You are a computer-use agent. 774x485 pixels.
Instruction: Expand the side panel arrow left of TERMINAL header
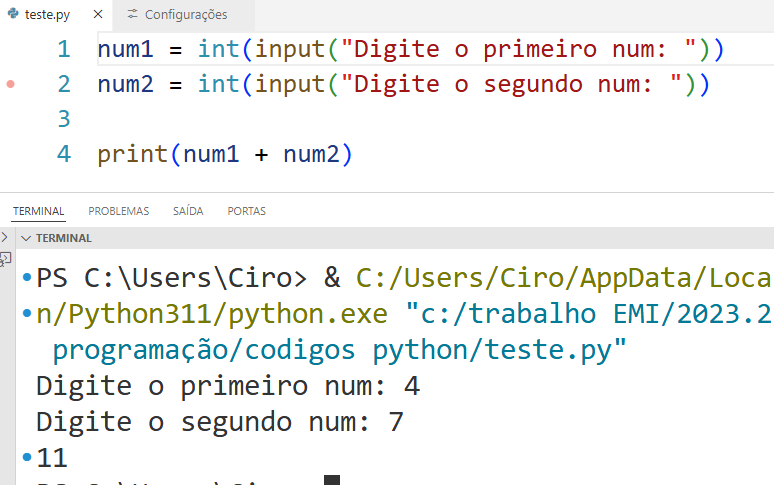(5, 238)
